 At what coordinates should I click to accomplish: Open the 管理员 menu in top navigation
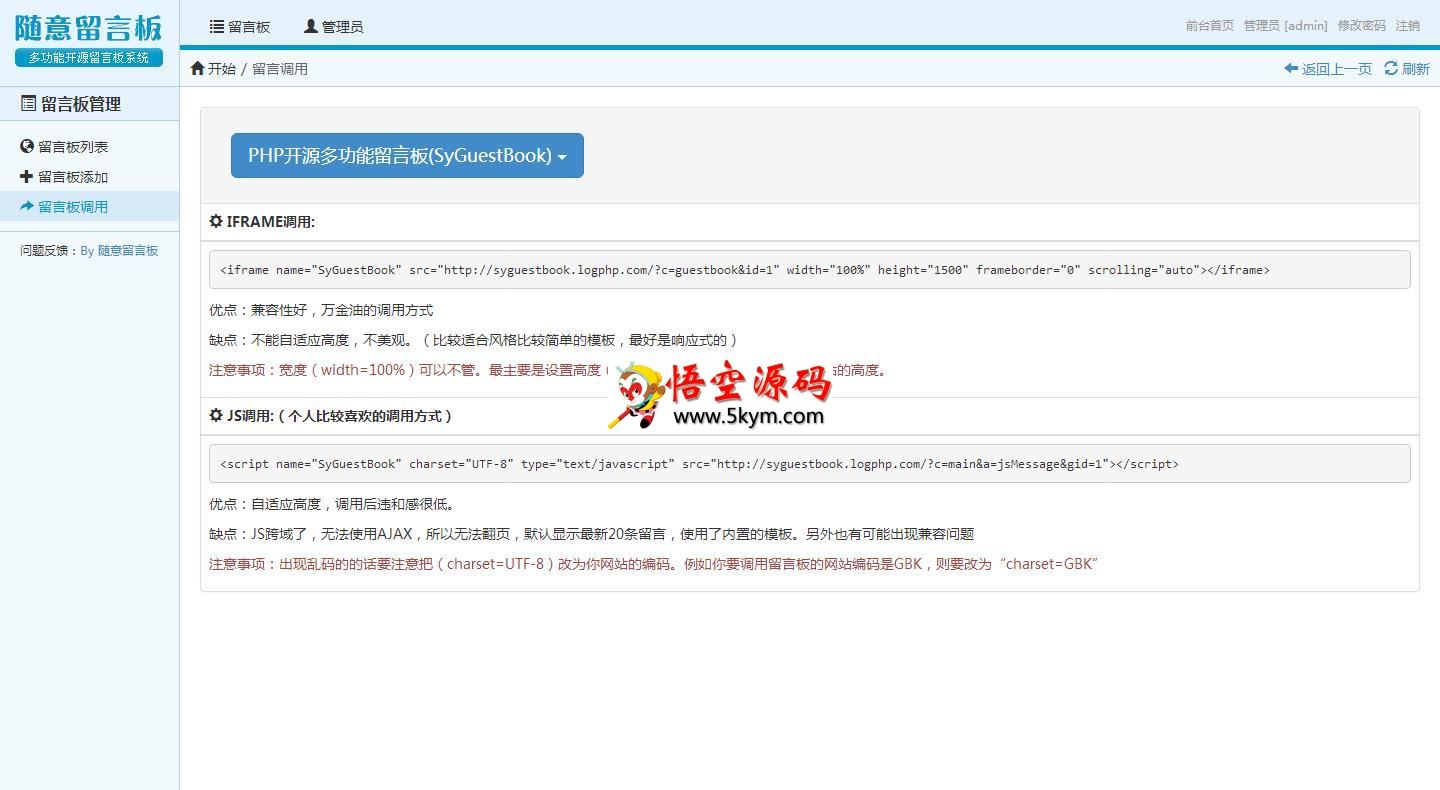(334, 27)
